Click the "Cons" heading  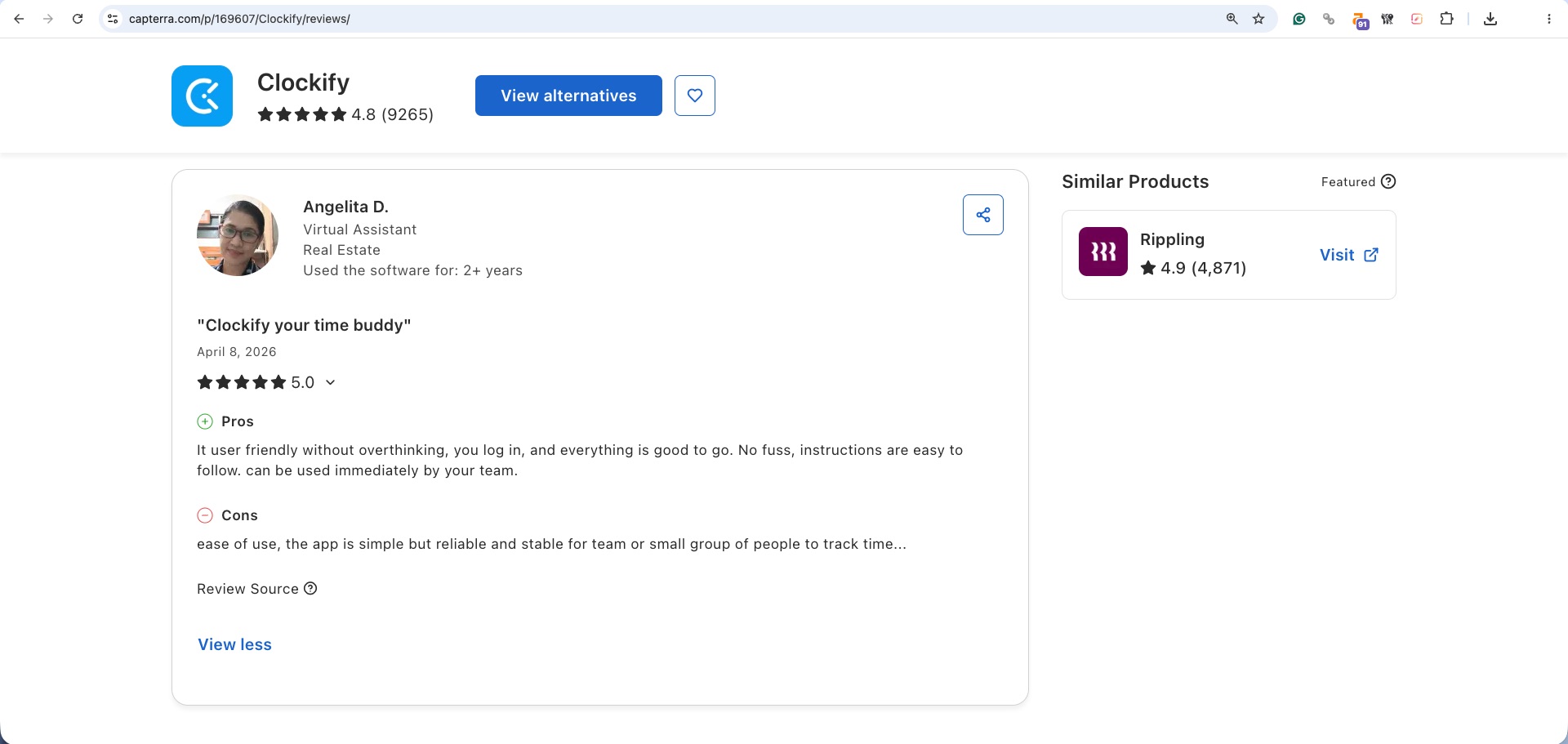pos(239,515)
